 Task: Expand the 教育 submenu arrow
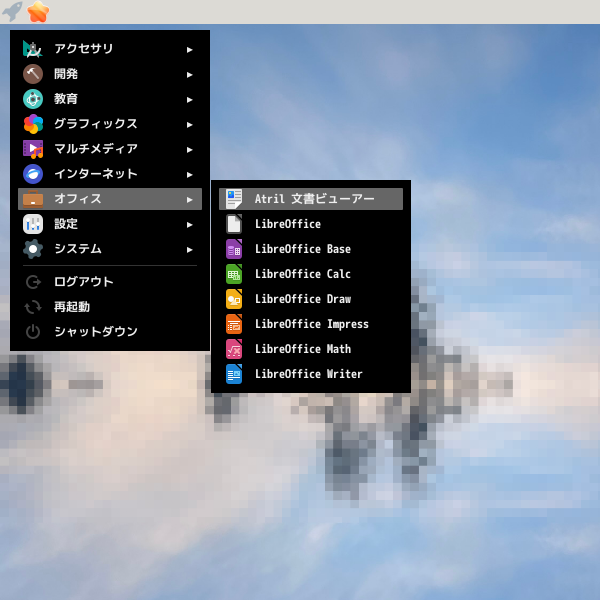pyautogui.click(x=189, y=99)
